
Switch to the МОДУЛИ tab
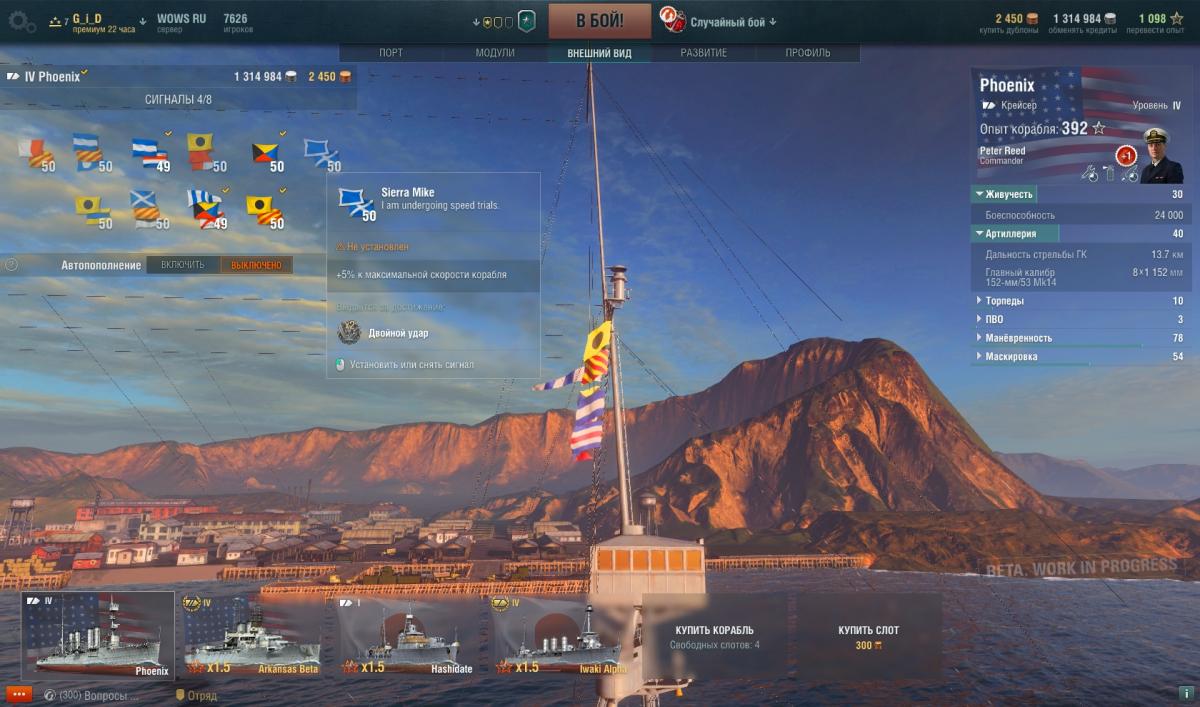click(495, 53)
